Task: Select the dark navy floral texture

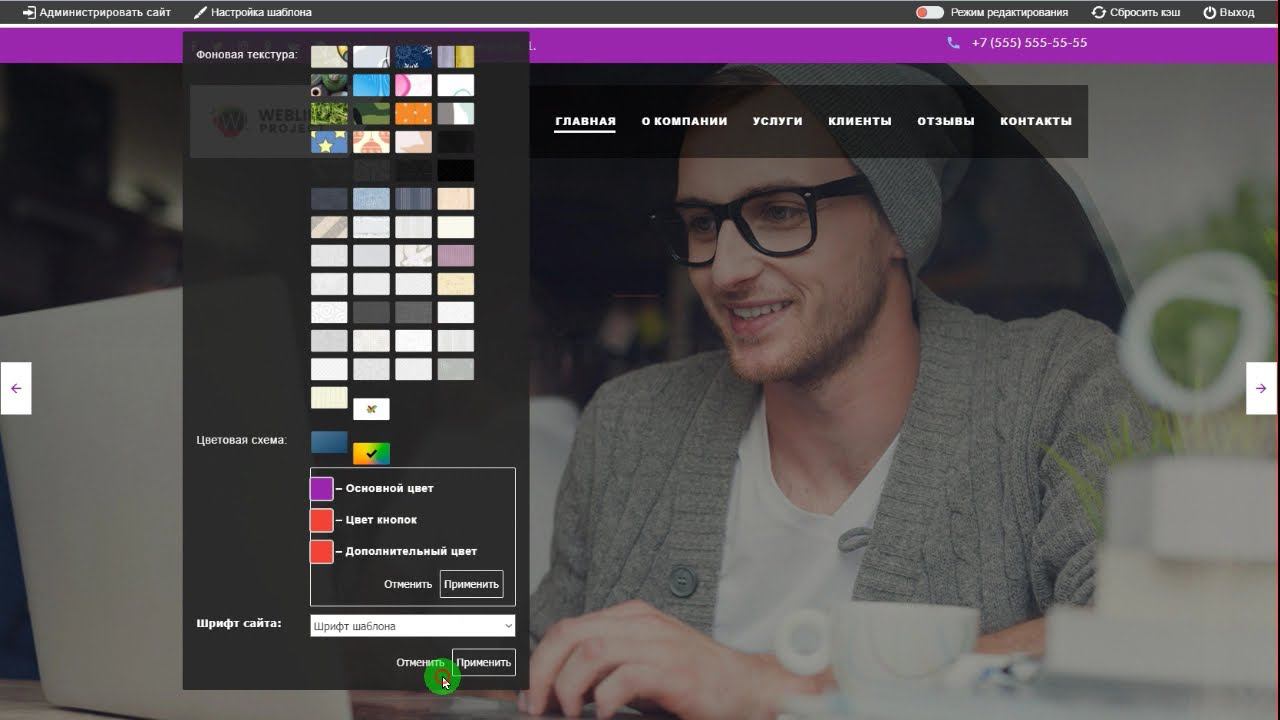Action: coord(413,56)
